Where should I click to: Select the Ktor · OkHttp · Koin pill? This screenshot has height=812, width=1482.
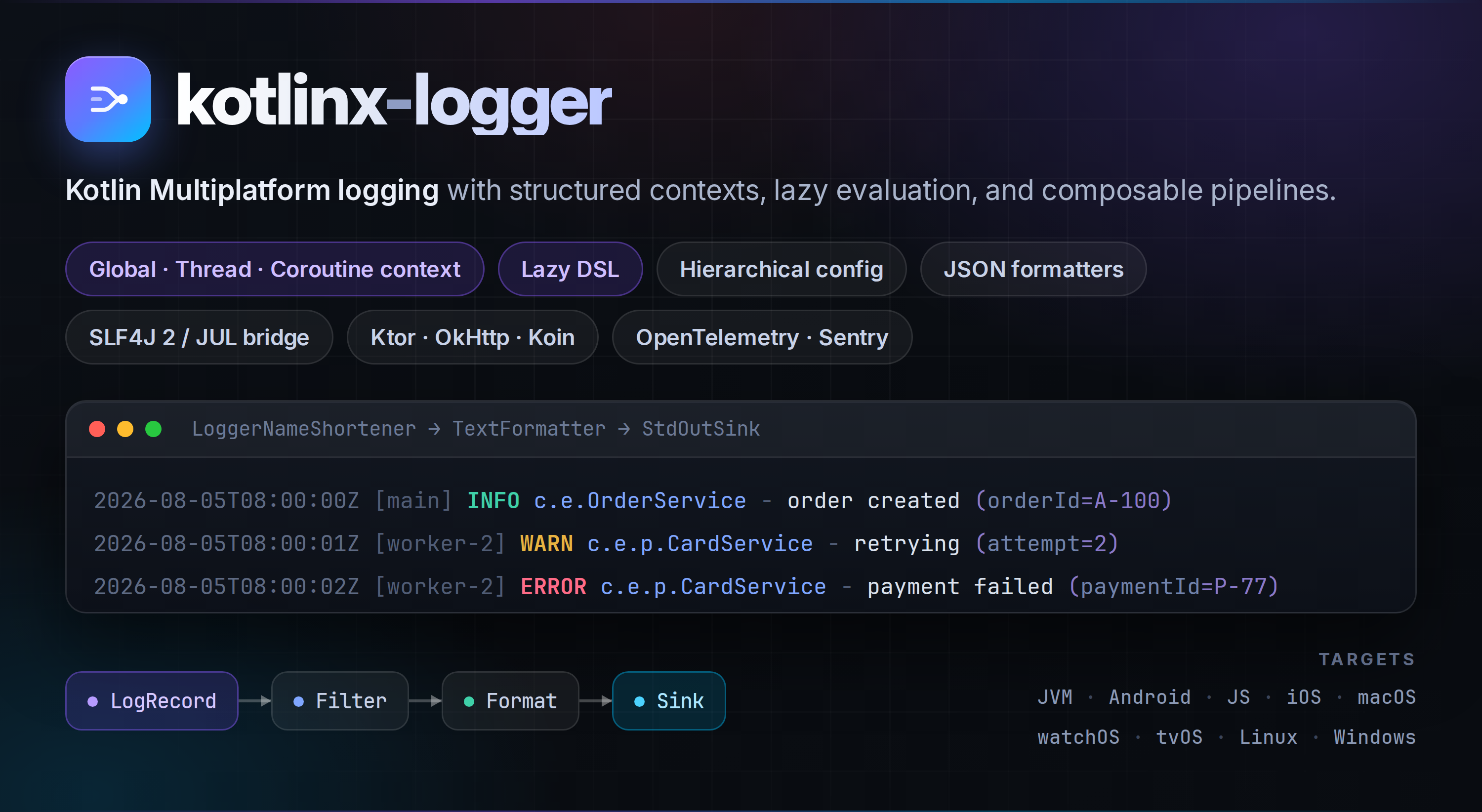[x=472, y=337]
